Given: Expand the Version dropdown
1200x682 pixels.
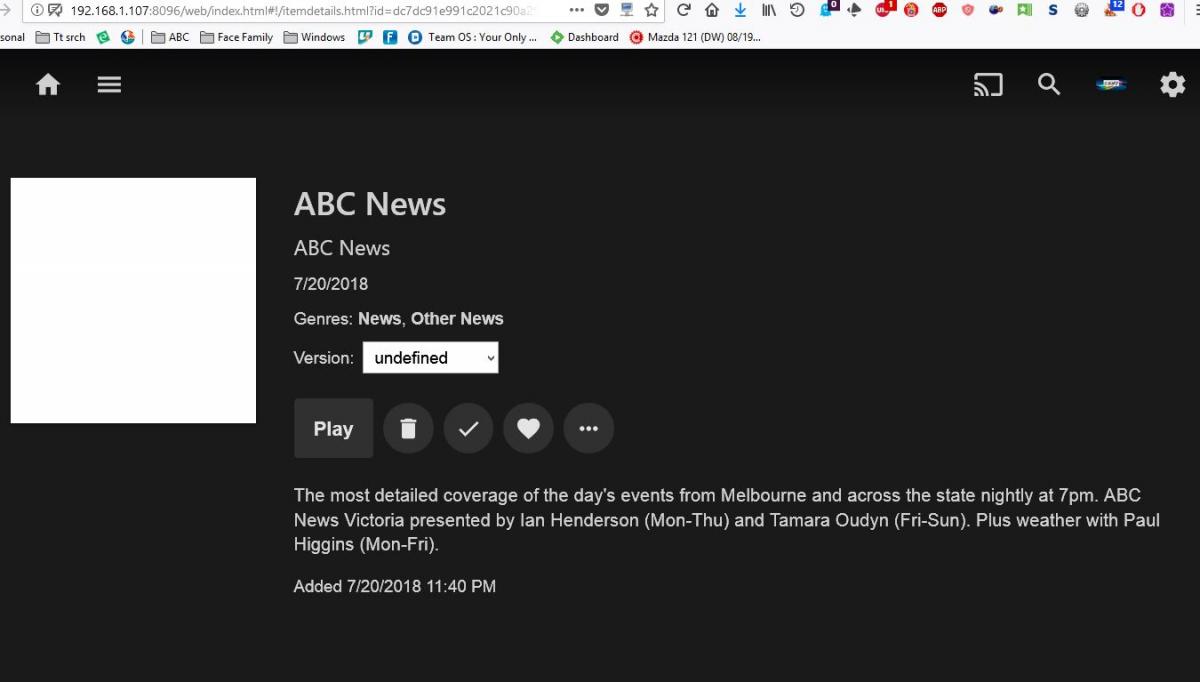Looking at the screenshot, I should point(430,358).
